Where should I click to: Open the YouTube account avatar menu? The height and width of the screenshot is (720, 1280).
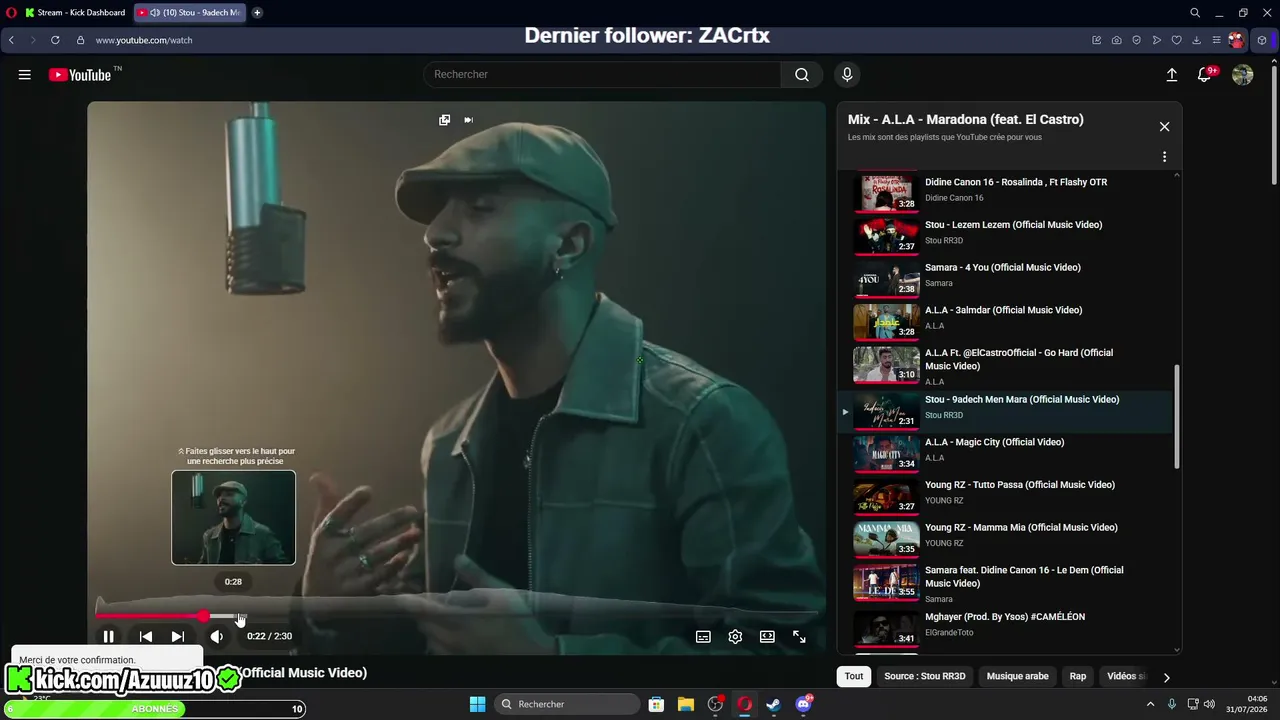tap(1243, 75)
